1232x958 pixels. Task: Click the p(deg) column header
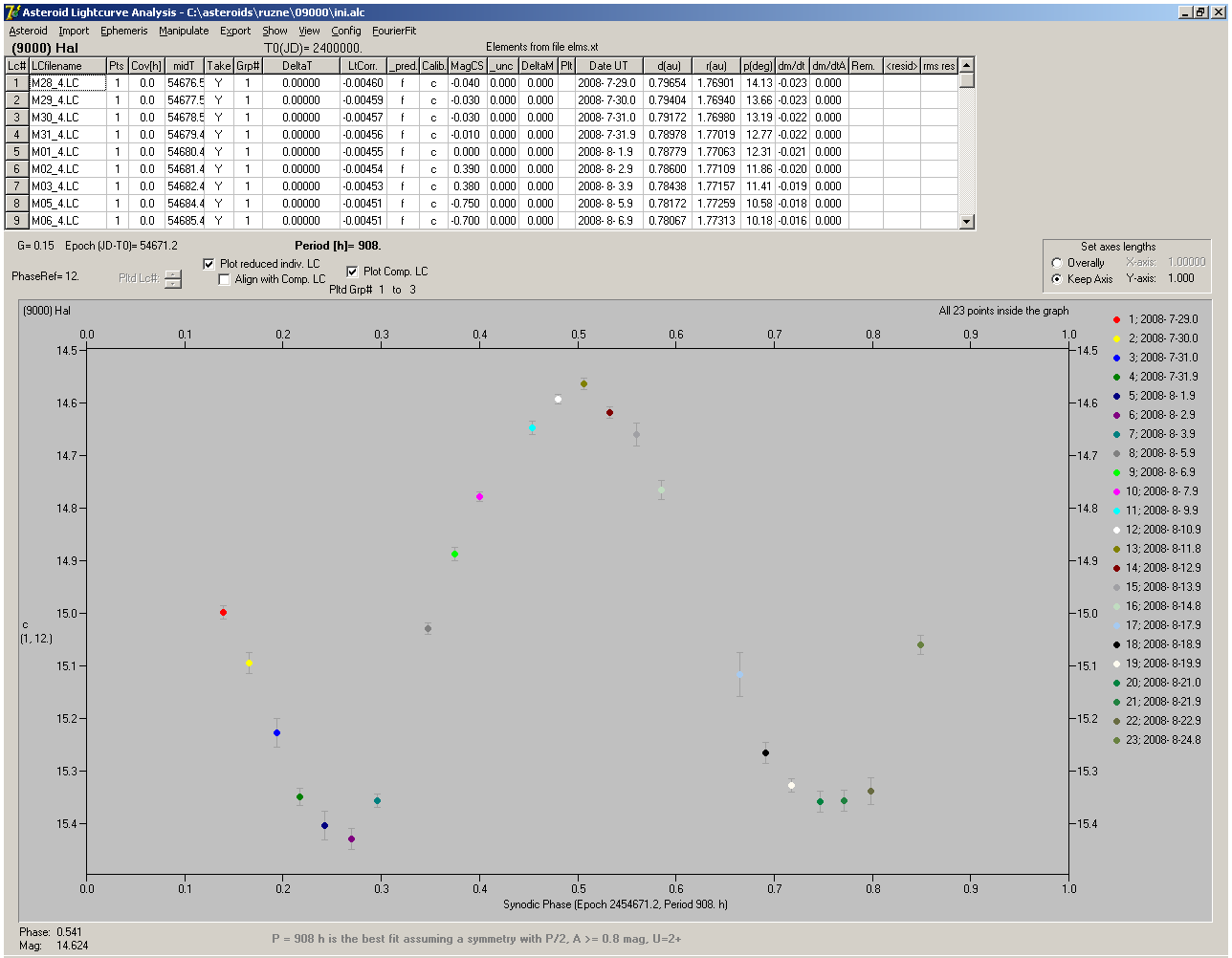coord(759,66)
